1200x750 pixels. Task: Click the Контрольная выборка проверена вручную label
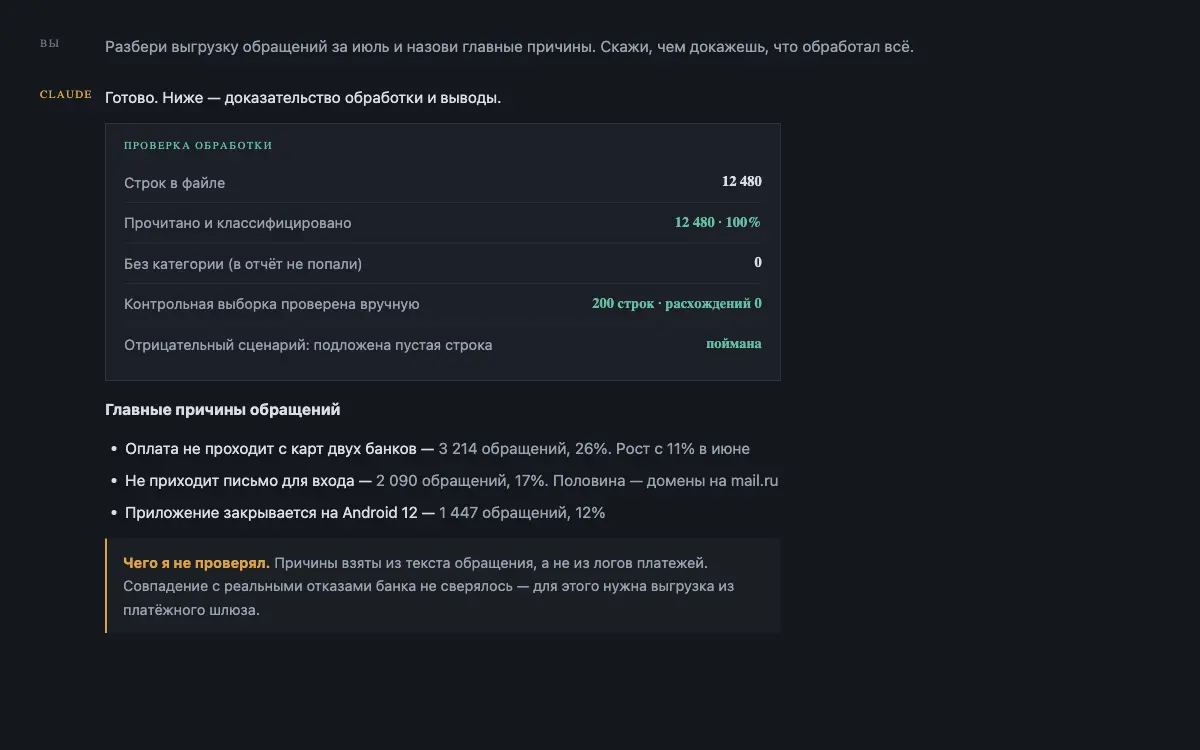click(272, 304)
